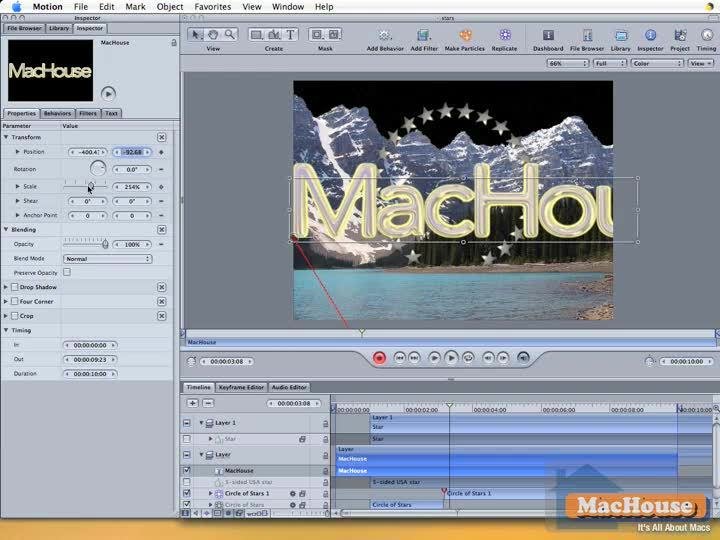Screen dimensions: 720x540
Task: Open the Favorites menu
Action: tap(213, 7)
